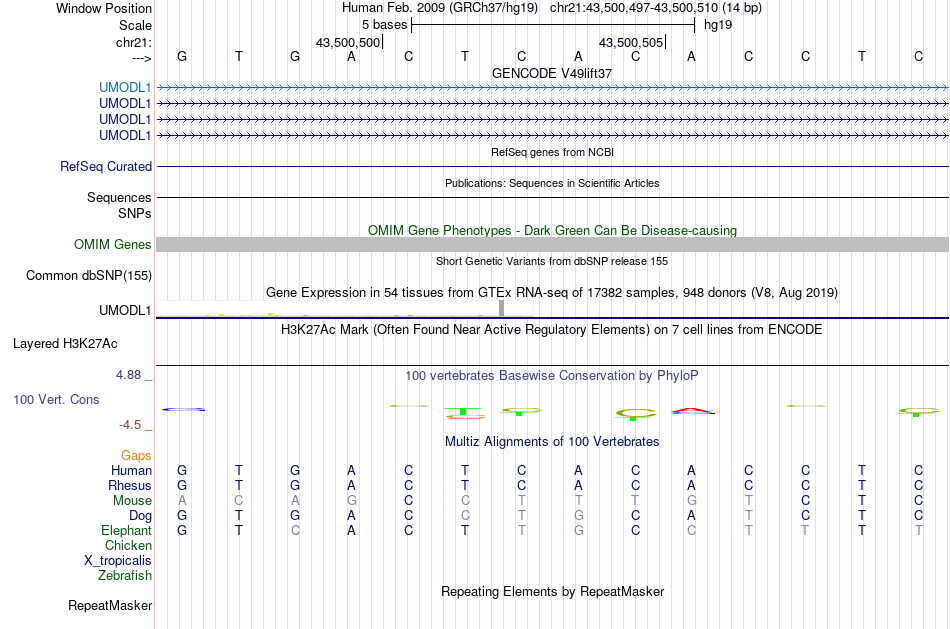Select the Mouse row label
This screenshot has width=950, height=629.
coord(132,501)
